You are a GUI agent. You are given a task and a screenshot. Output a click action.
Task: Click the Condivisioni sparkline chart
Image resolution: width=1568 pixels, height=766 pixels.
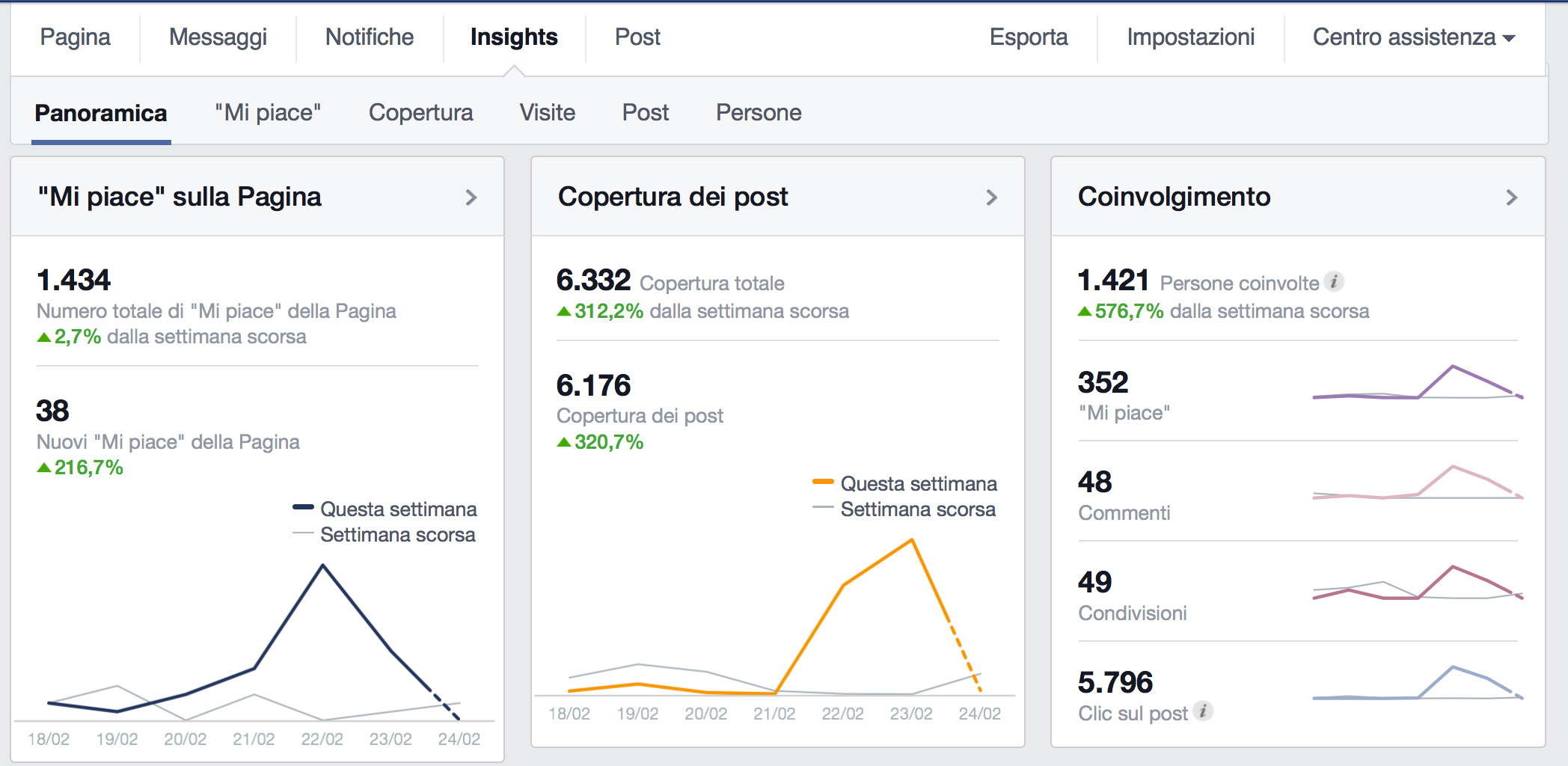point(1418,583)
